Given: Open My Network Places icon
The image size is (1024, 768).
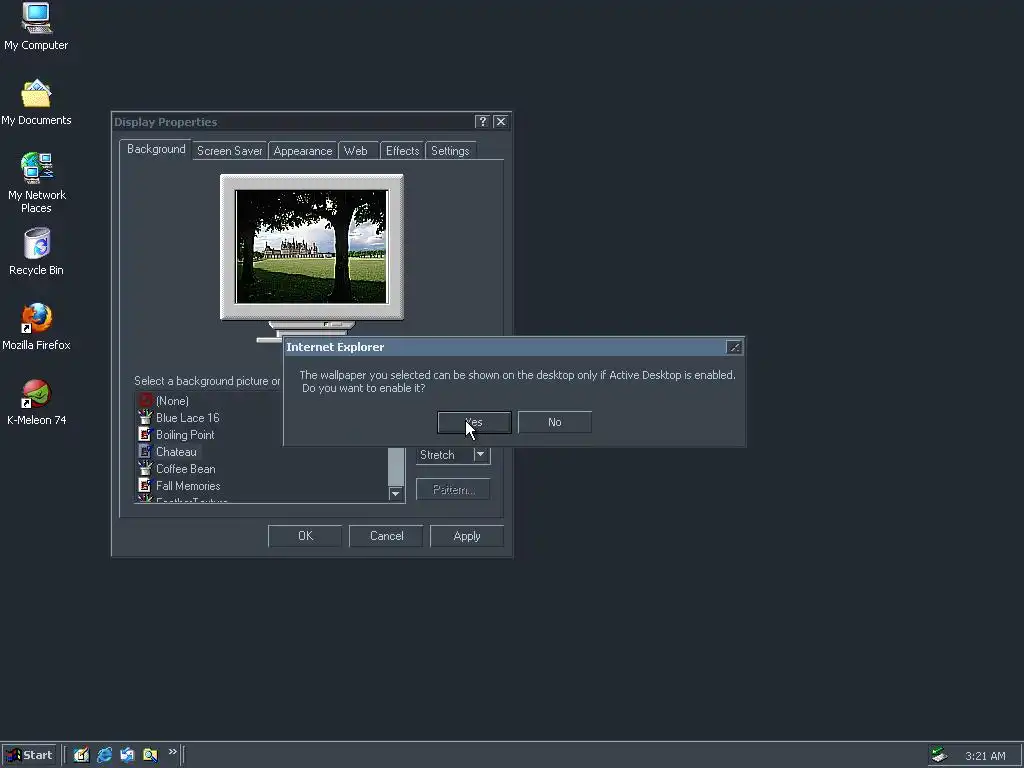Looking at the screenshot, I should point(36,183).
